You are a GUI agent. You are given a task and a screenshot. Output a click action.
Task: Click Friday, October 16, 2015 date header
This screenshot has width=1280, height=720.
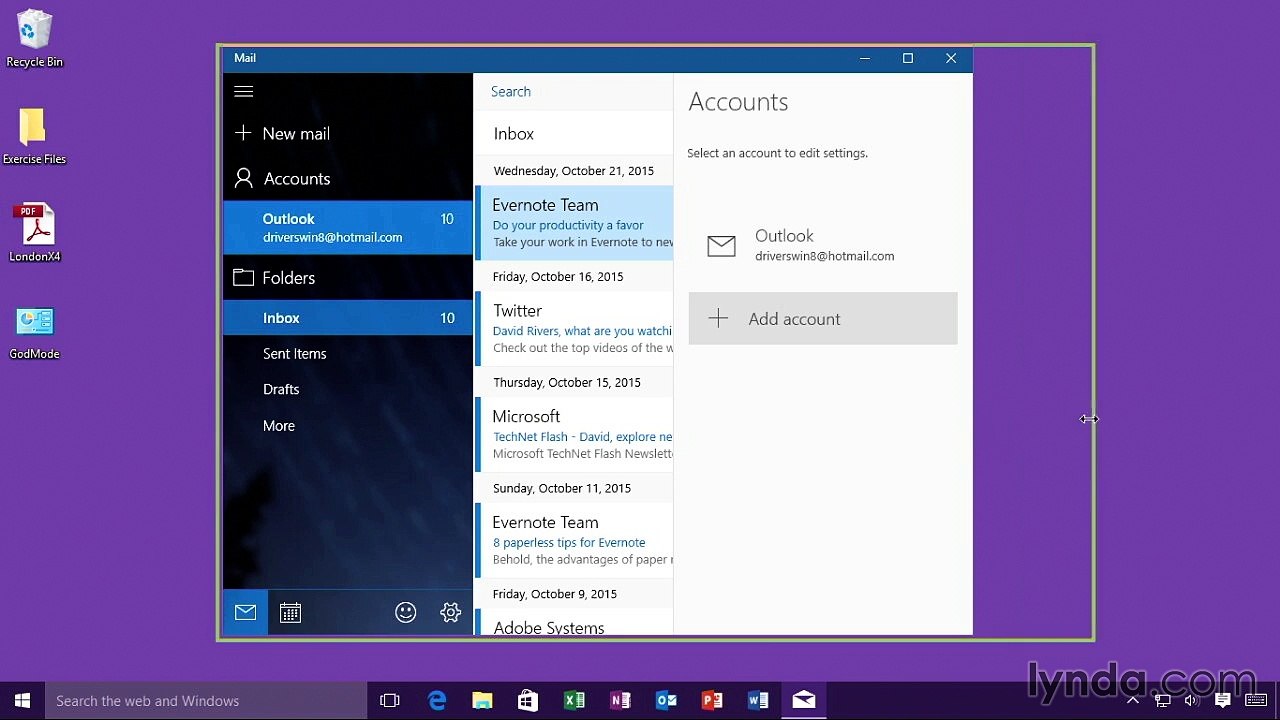[558, 277]
